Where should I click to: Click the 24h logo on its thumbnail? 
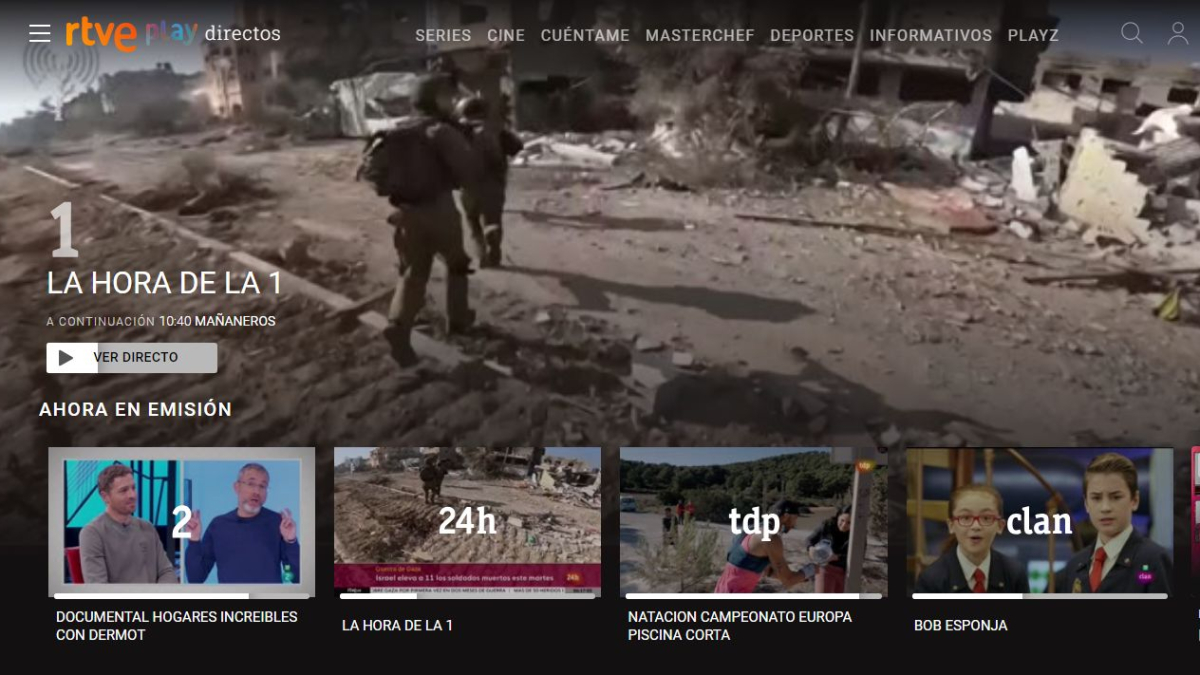[x=469, y=521]
